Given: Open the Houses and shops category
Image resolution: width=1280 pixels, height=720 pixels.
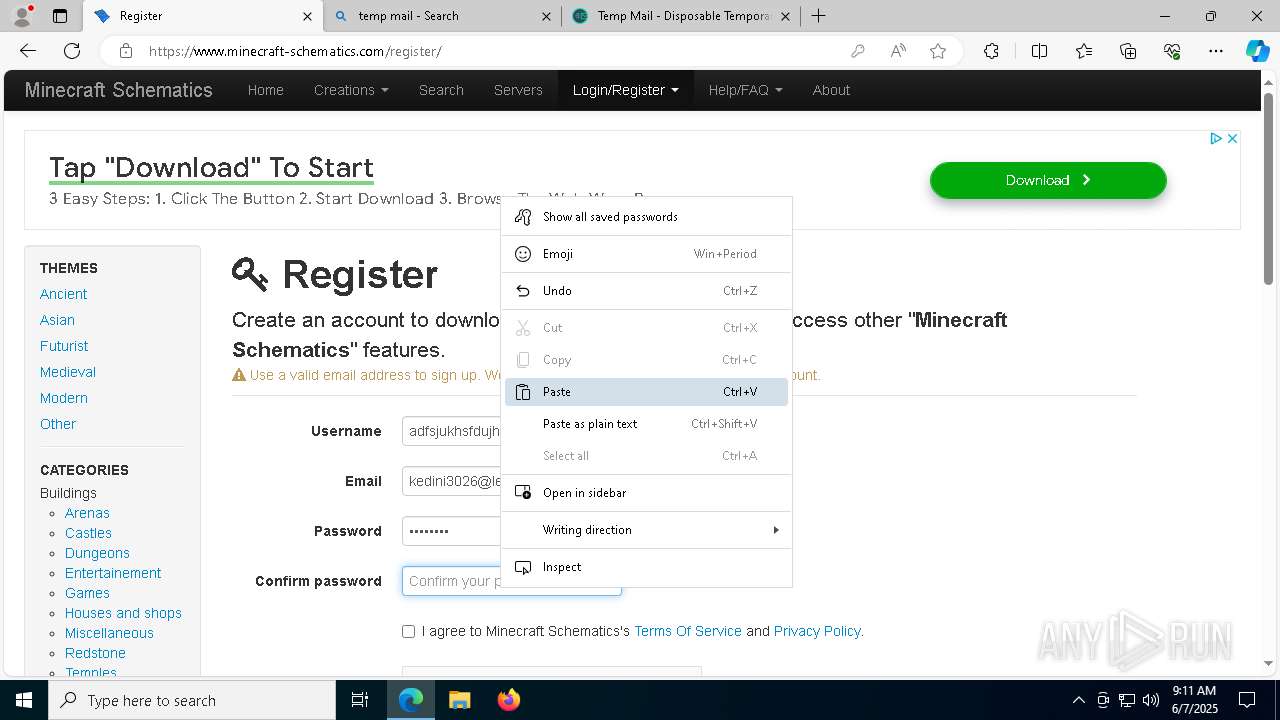Looking at the screenshot, I should pos(123,613).
